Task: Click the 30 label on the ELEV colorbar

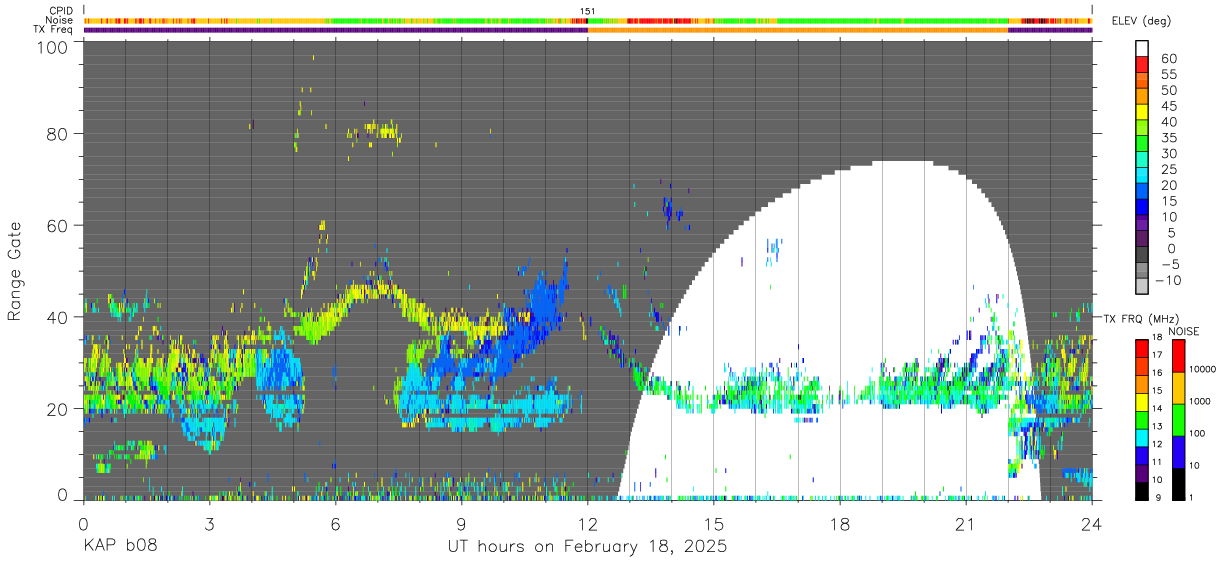Action: pyautogui.click(x=1167, y=153)
